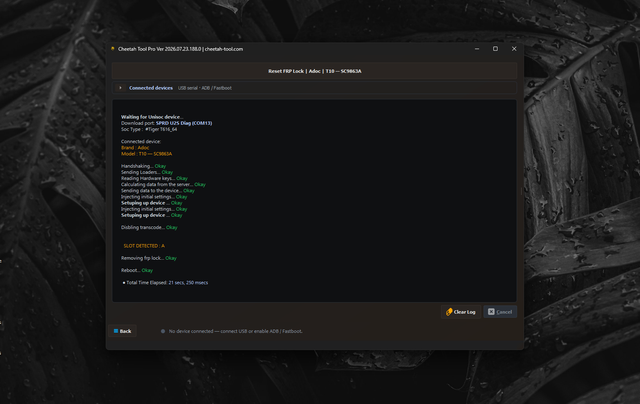Screen dimensions: 640x404
Task: Click the broom icon on Clear Log
Action: (449, 312)
